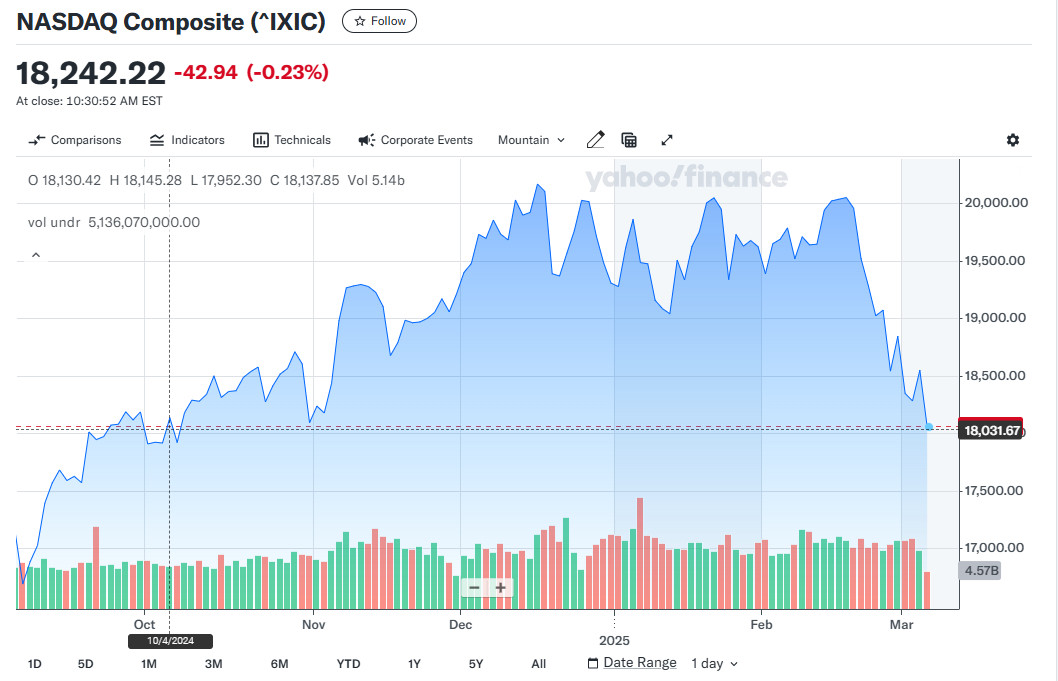Select the pencil drawing tool icon
Image resolution: width=1058 pixels, height=681 pixels.
point(595,140)
